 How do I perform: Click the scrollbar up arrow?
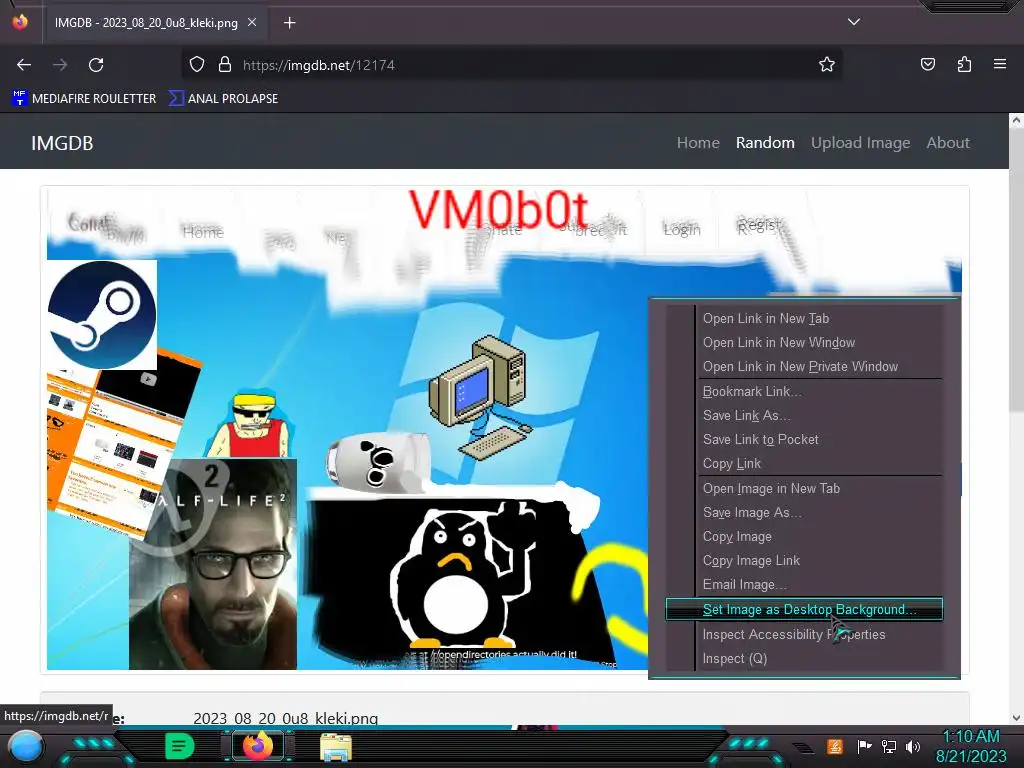click(x=1016, y=121)
